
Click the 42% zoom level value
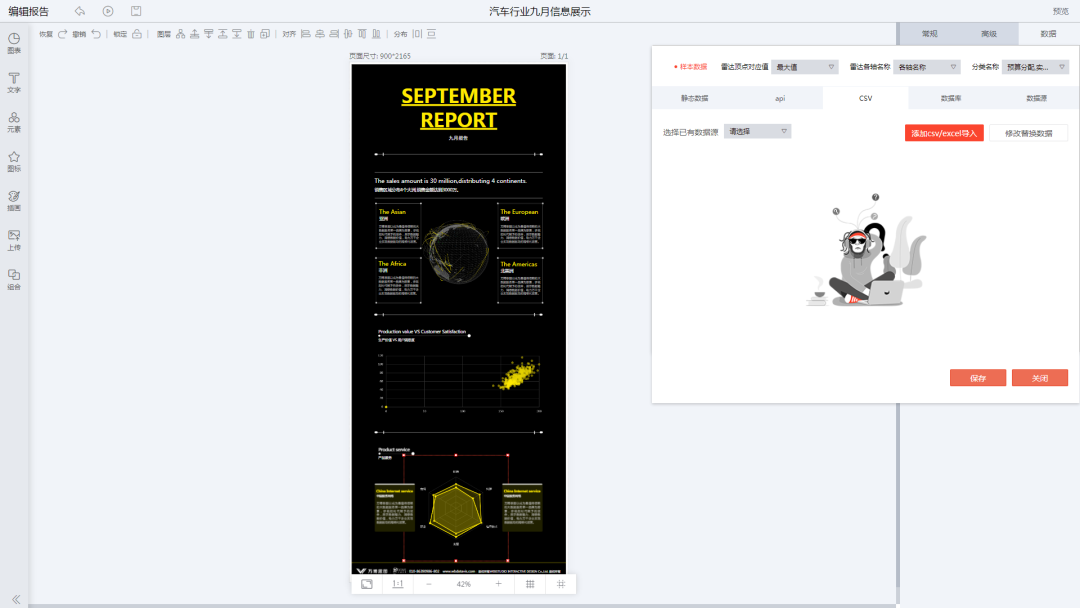tap(464, 584)
